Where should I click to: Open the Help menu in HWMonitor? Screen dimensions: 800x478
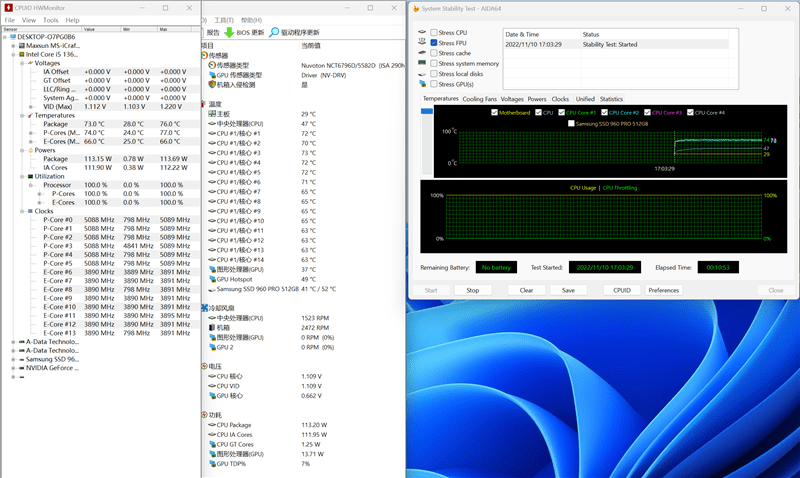[x=72, y=20]
